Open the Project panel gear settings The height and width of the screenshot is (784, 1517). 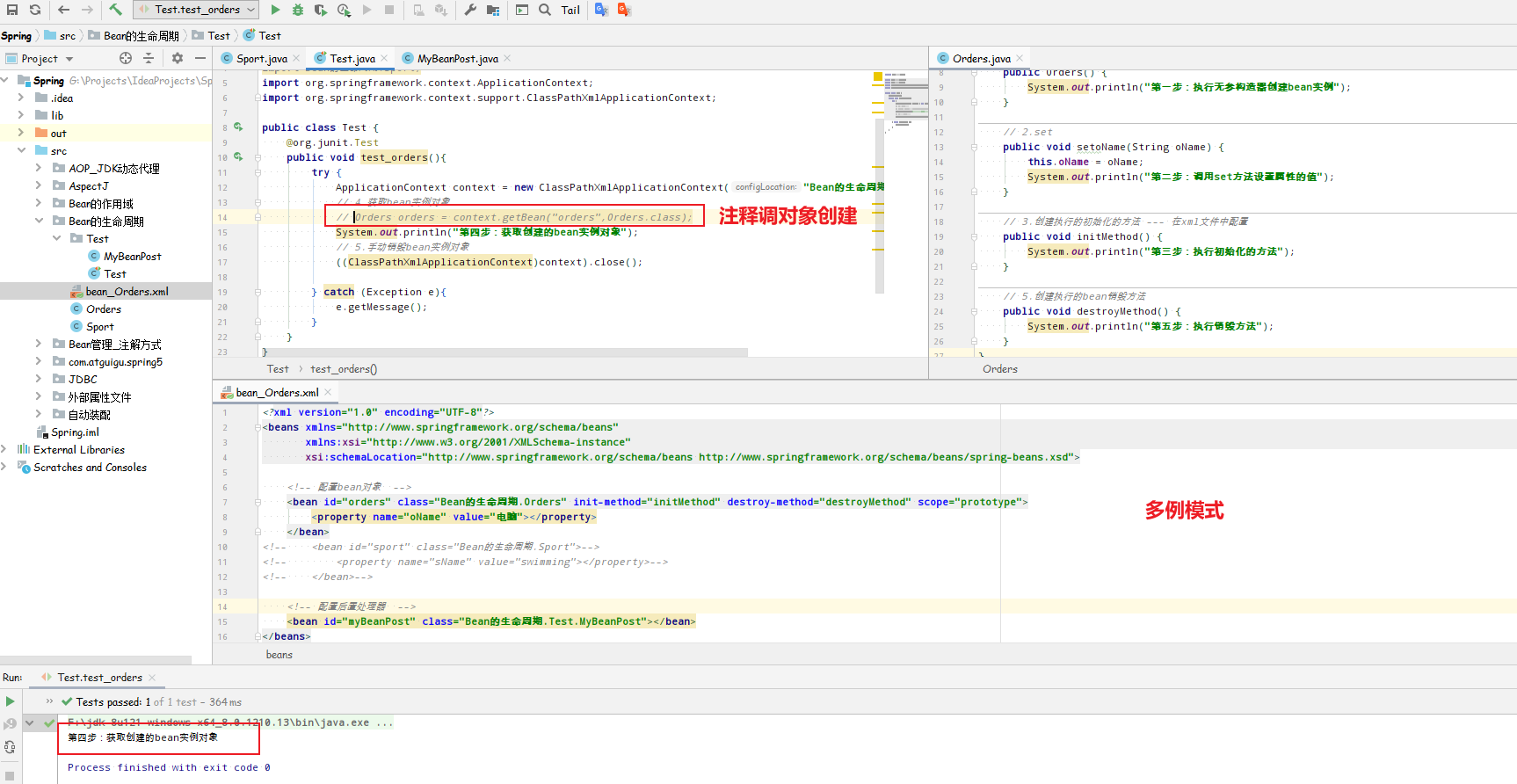point(178,58)
